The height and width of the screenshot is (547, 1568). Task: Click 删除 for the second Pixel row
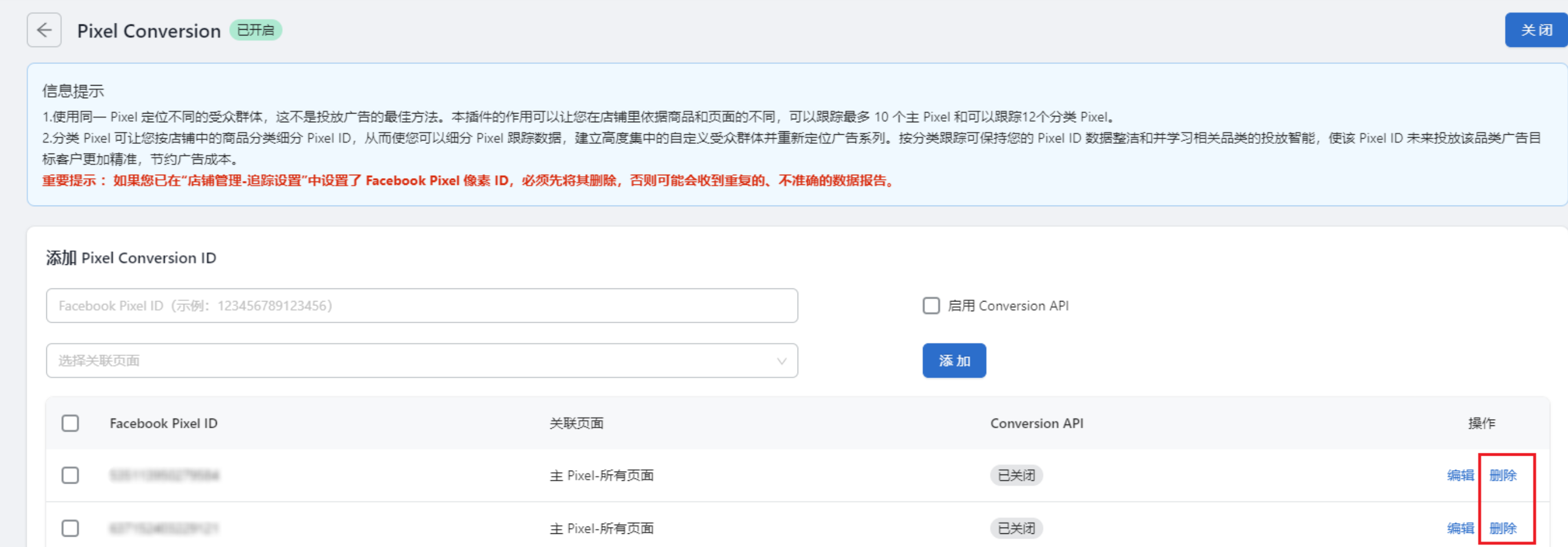point(1503,529)
